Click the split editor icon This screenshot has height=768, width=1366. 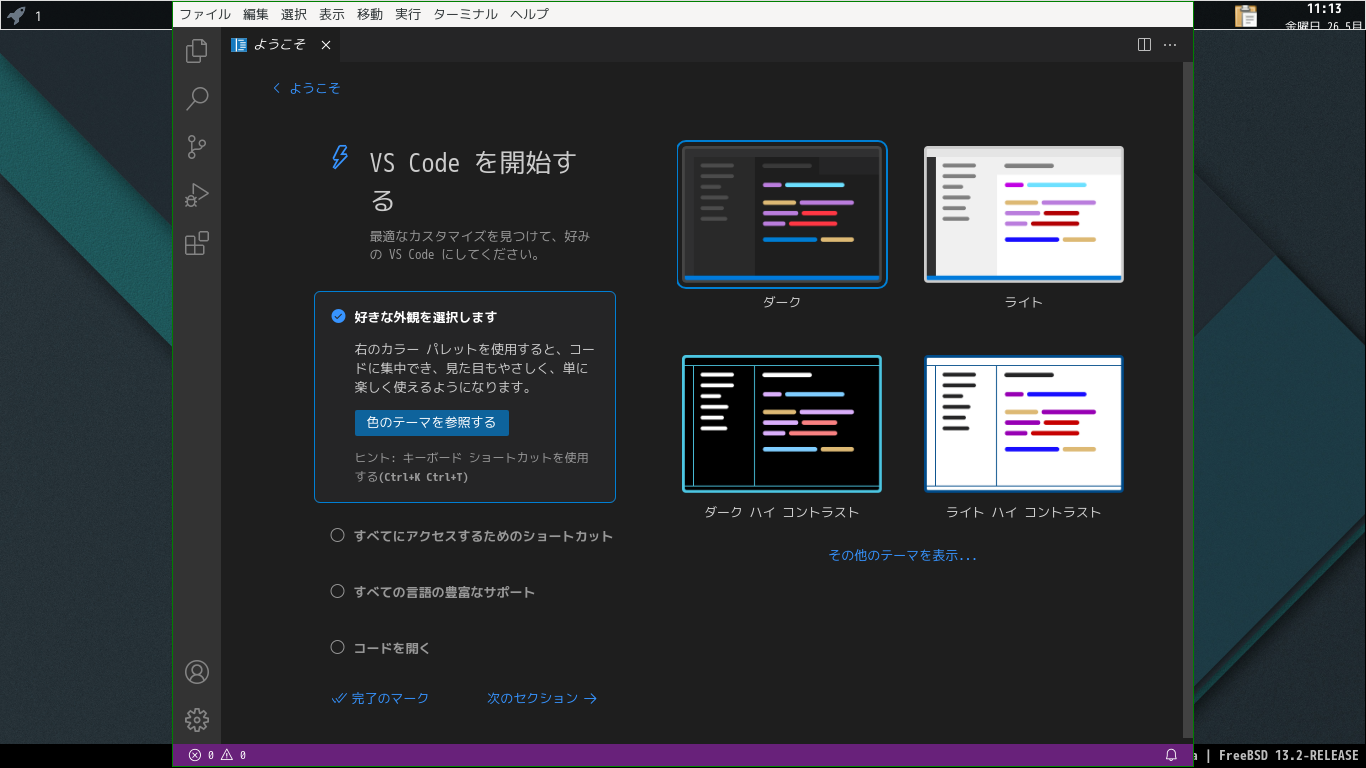click(1145, 45)
